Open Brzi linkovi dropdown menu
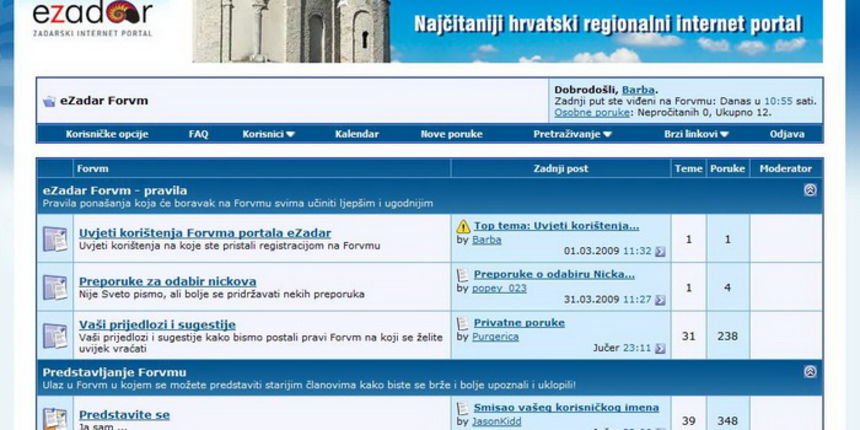 tap(696, 134)
